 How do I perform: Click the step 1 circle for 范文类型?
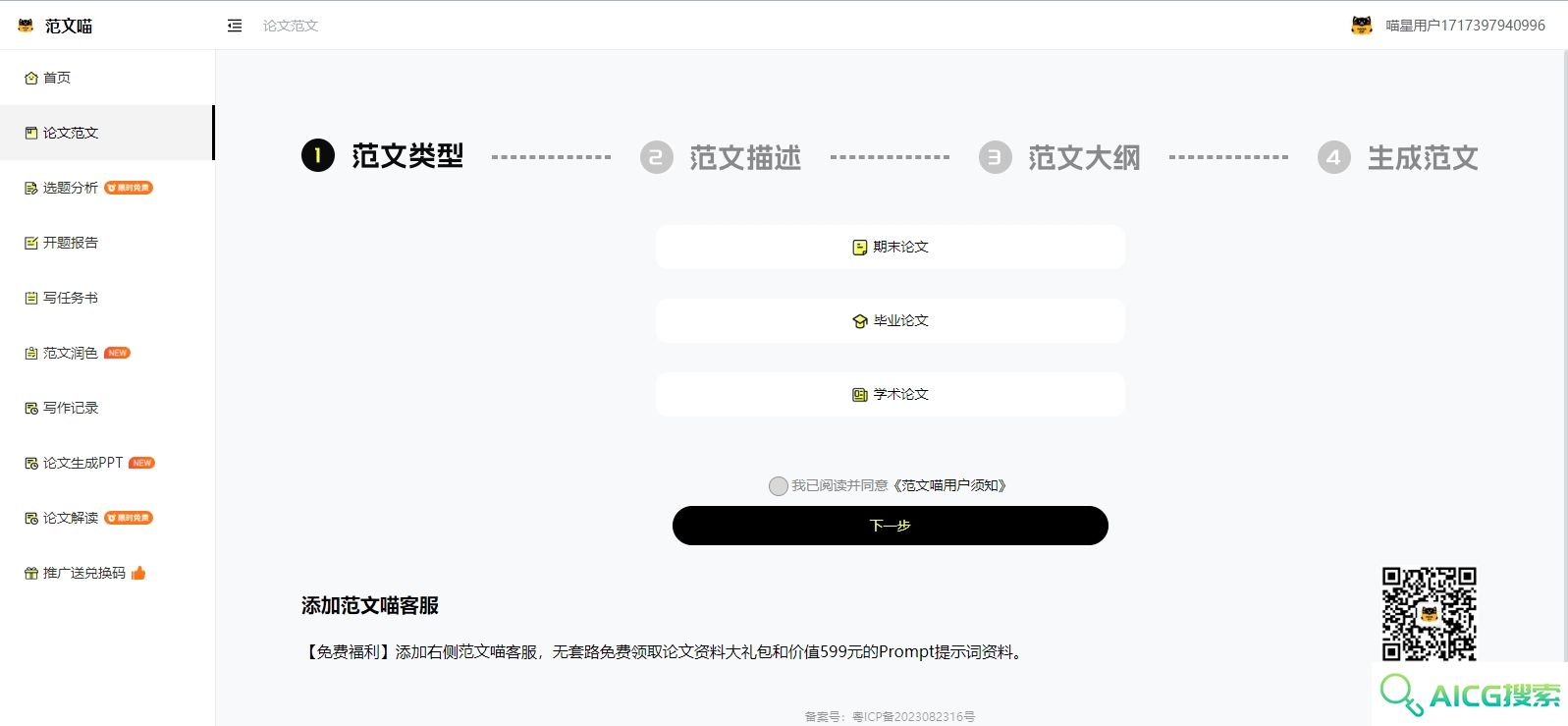point(318,155)
